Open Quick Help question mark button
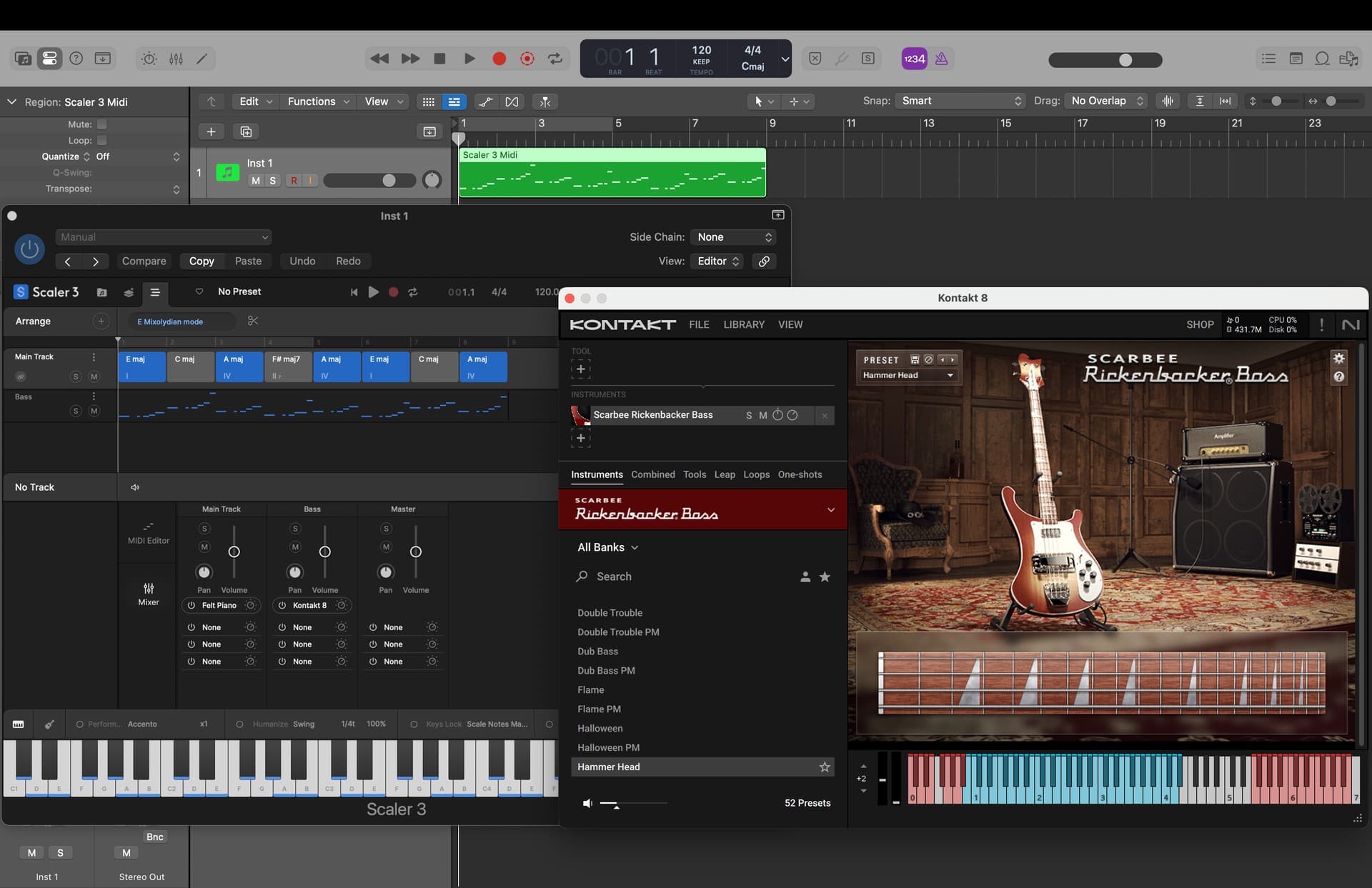 (x=76, y=59)
